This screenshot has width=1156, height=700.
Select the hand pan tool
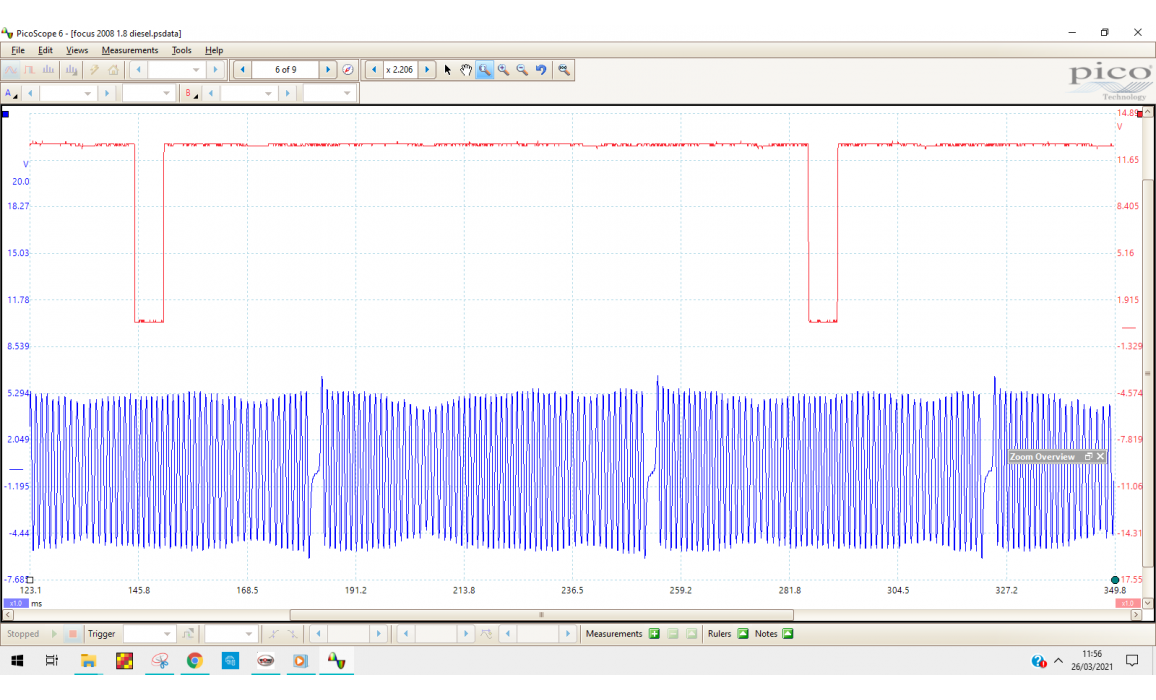click(x=466, y=70)
